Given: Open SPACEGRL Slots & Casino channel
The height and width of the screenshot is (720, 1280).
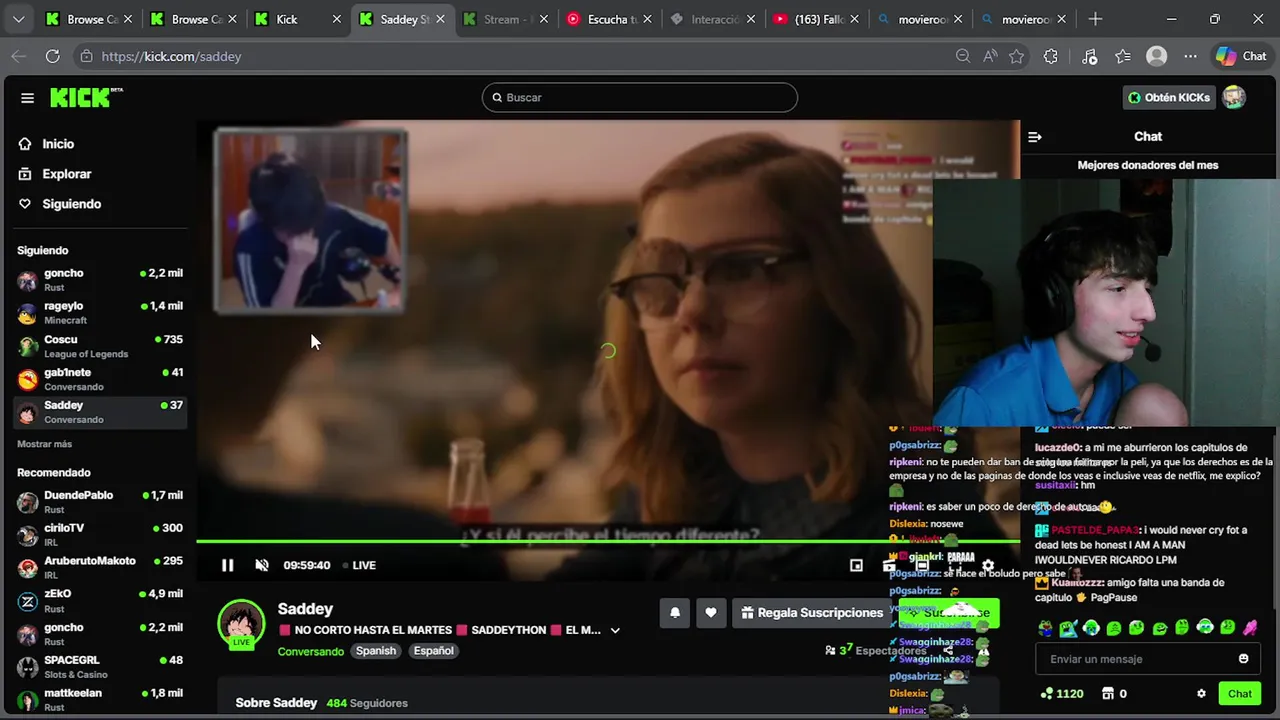Looking at the screenshot, I should point(100,667).
